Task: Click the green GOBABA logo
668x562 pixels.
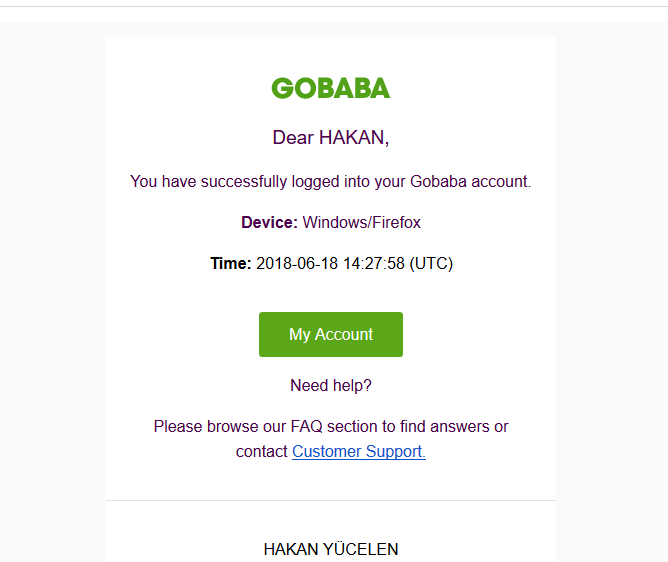Action: [330, 88]
